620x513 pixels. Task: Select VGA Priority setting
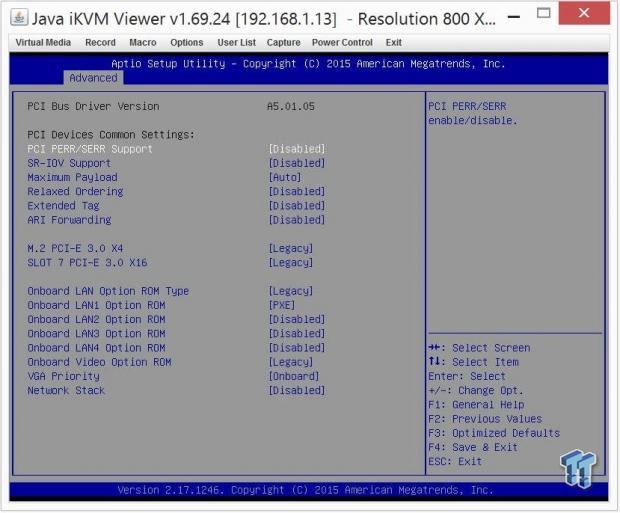click(x=63, y=377)
